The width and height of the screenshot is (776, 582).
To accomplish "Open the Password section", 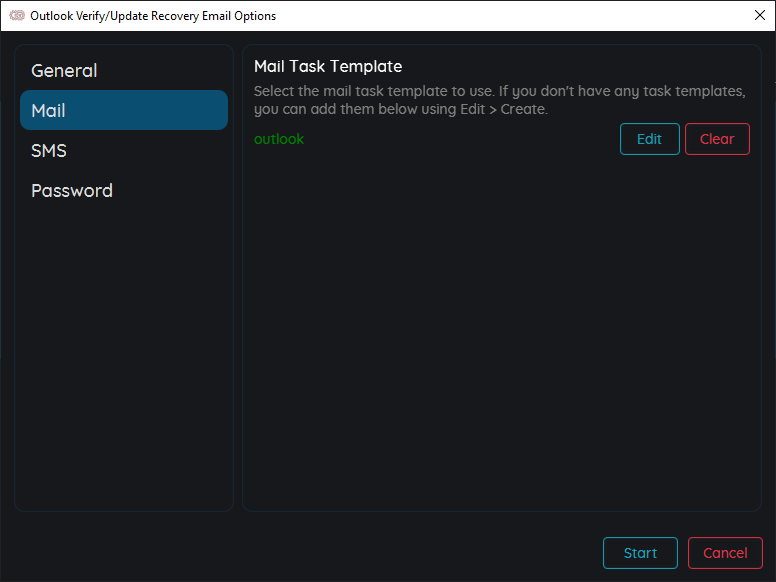I will pyautogui.click(x=124, y=191).
